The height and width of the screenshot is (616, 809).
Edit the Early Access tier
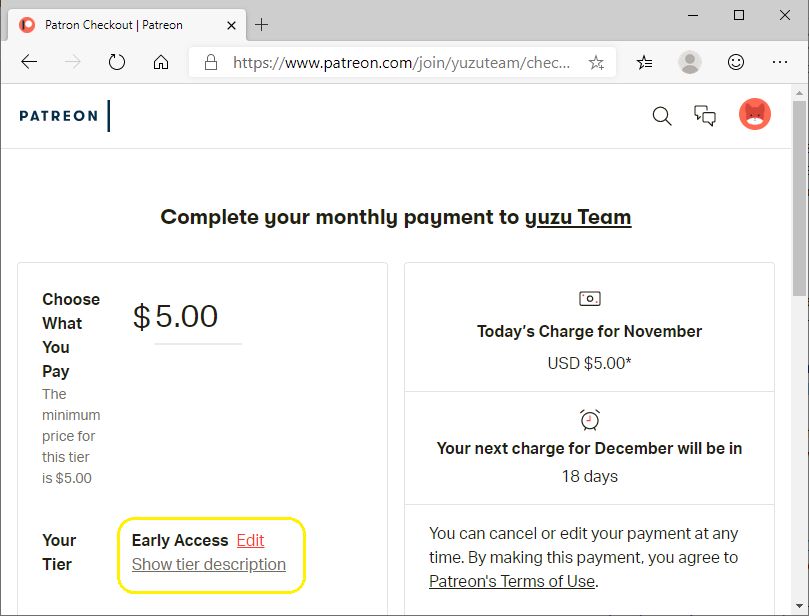250,540
